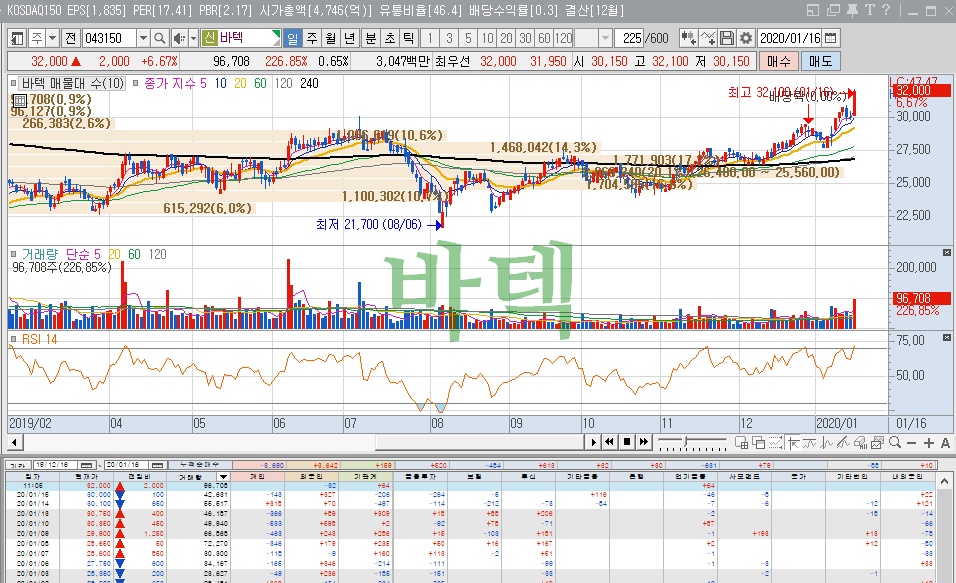The image size is (956, 583).
Task: Select the 20 interval button
Action: click(506, 38)
